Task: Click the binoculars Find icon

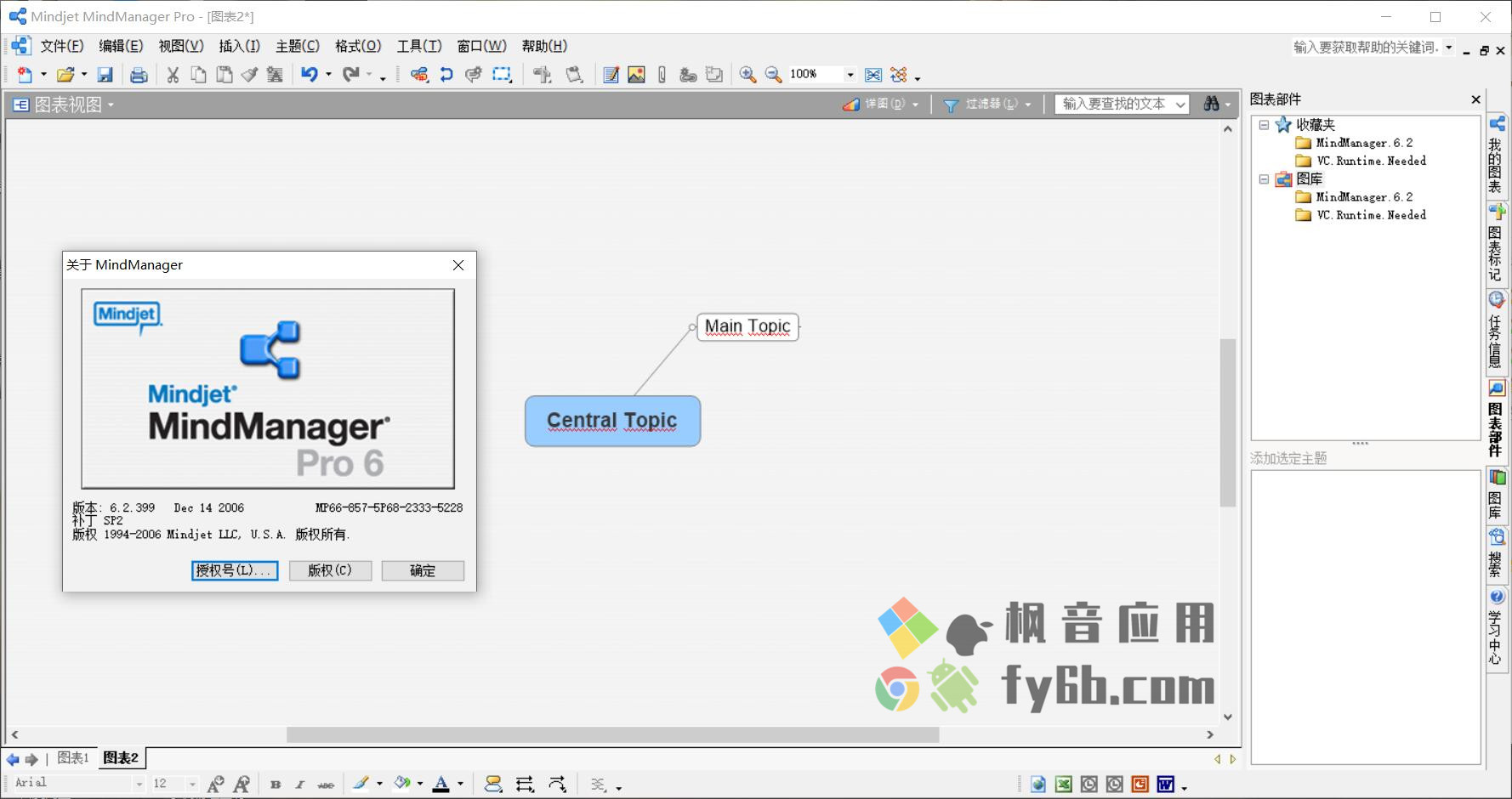Action: point(1212,104)
